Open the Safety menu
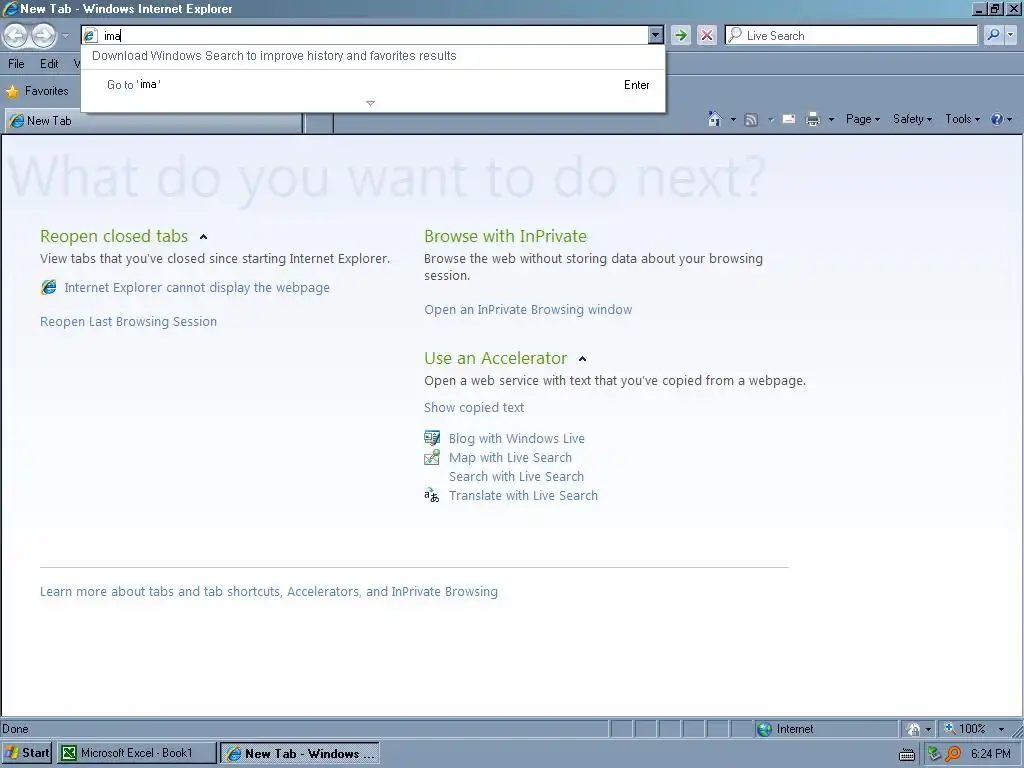This screenshot has width=1024, height=768. (x=912, y=119)
